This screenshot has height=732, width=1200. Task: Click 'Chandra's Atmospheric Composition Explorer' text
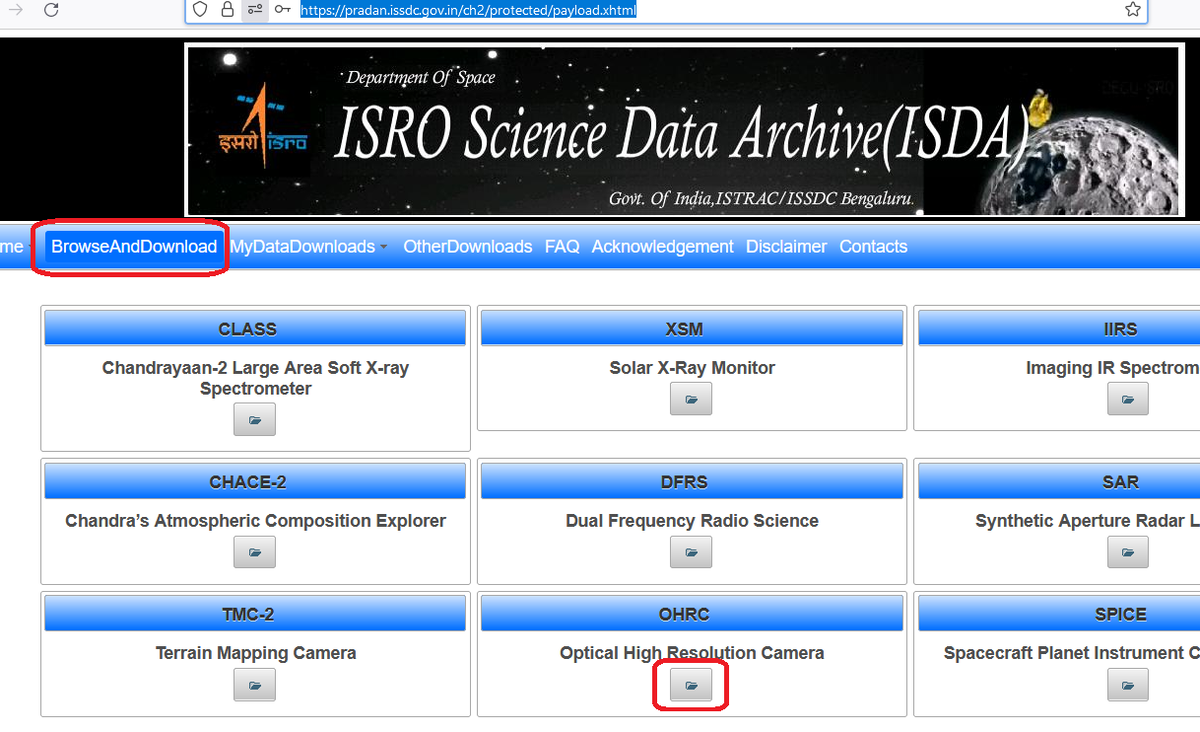[x=255, y=521]
